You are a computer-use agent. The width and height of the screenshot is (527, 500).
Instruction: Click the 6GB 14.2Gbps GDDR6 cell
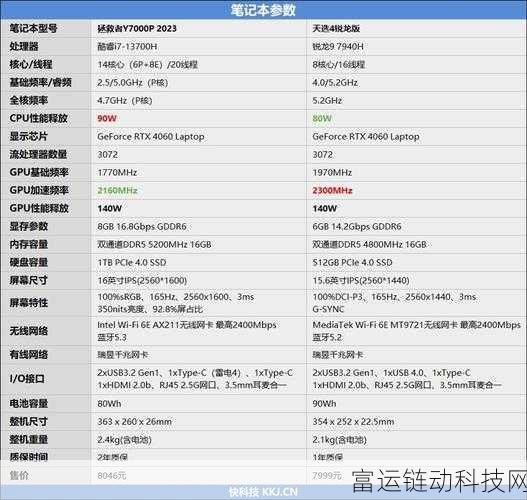pos(357,226)
